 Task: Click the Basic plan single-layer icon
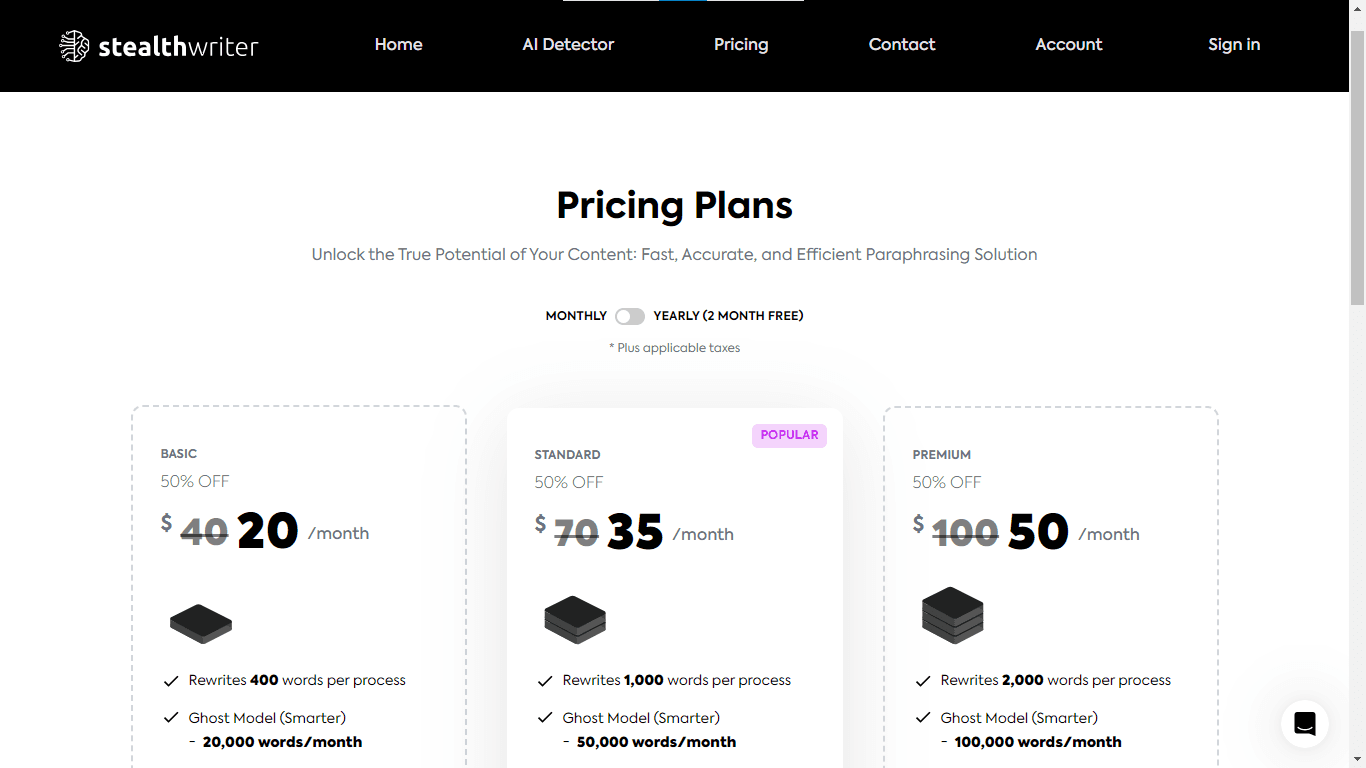201,623
